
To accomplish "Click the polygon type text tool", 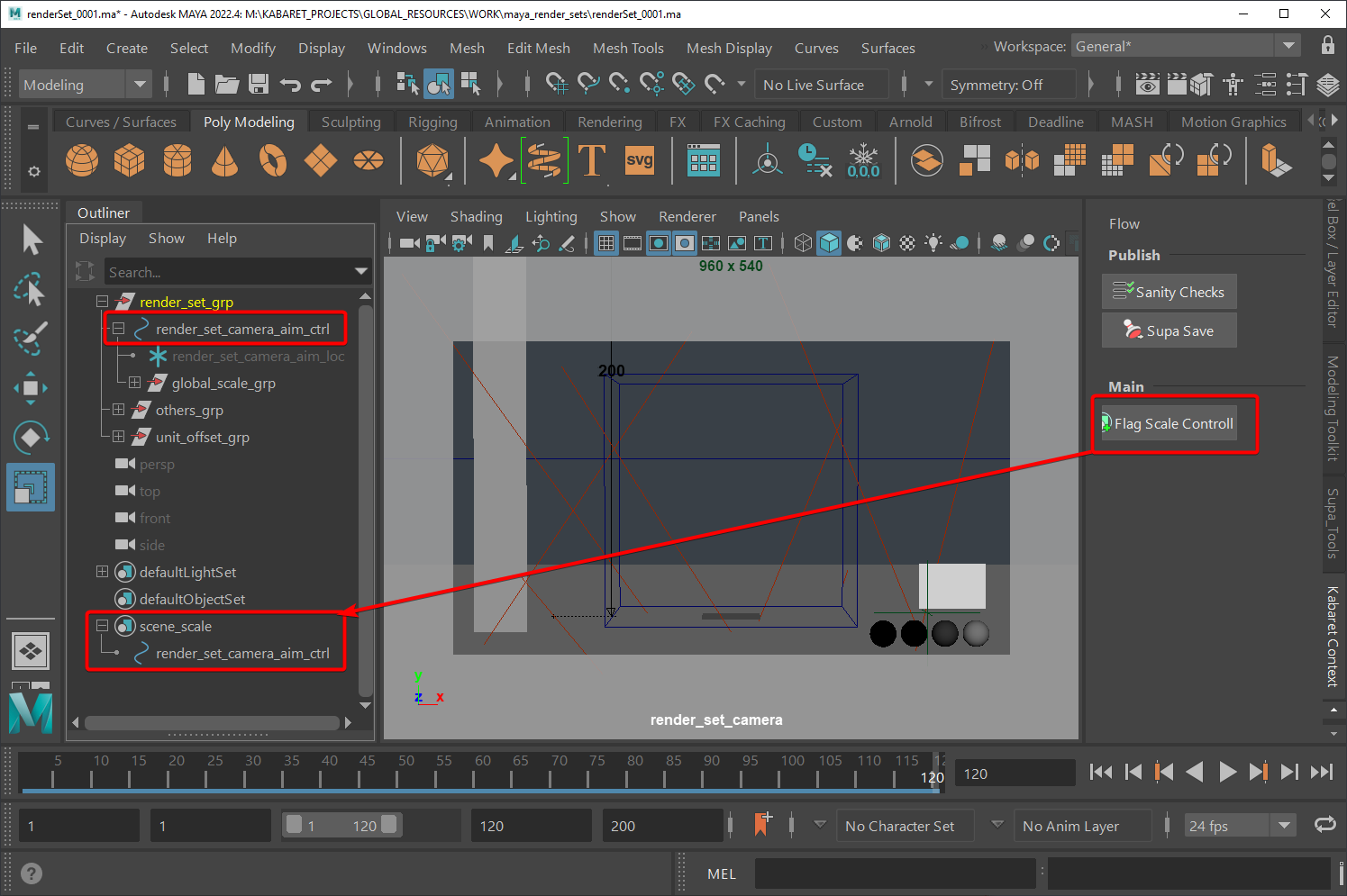I will click(x=592, y=162).
